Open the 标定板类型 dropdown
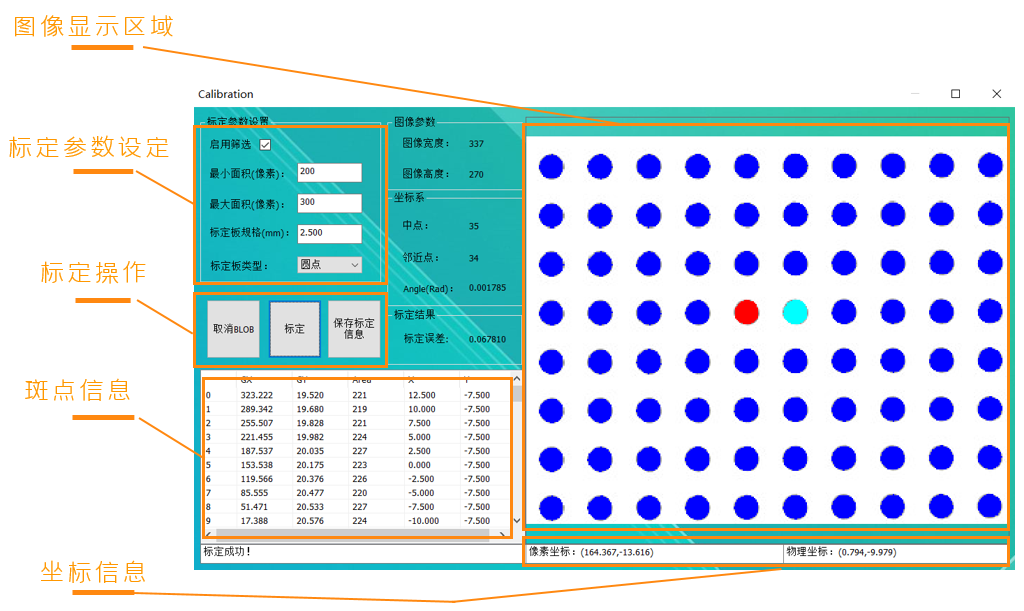This screenshot has height=611, width=1024. pos(330,265)
